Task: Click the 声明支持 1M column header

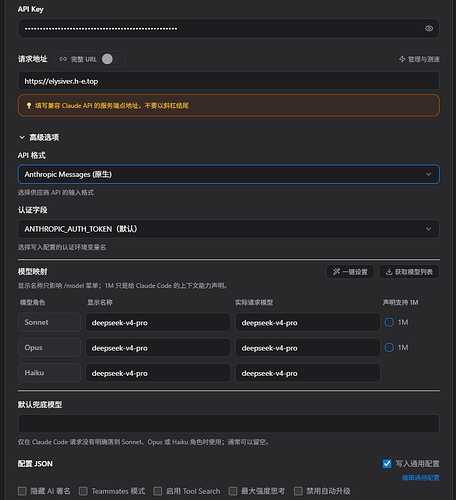Action: [400, 302]
